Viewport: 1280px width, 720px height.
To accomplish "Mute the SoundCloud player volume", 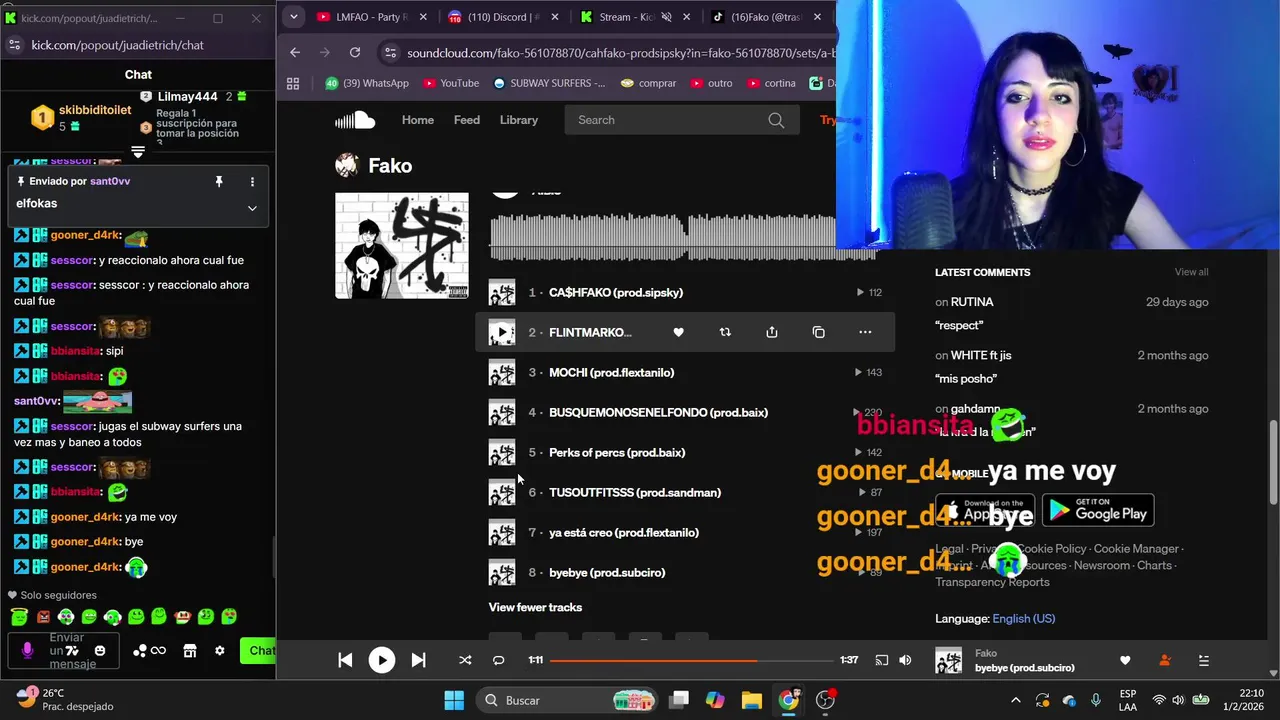I will click(905, 660).
